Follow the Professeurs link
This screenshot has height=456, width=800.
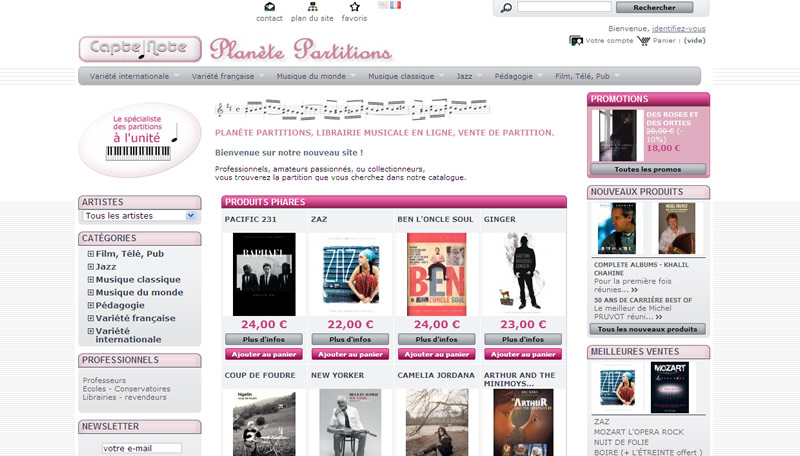(x=104, y=380)
